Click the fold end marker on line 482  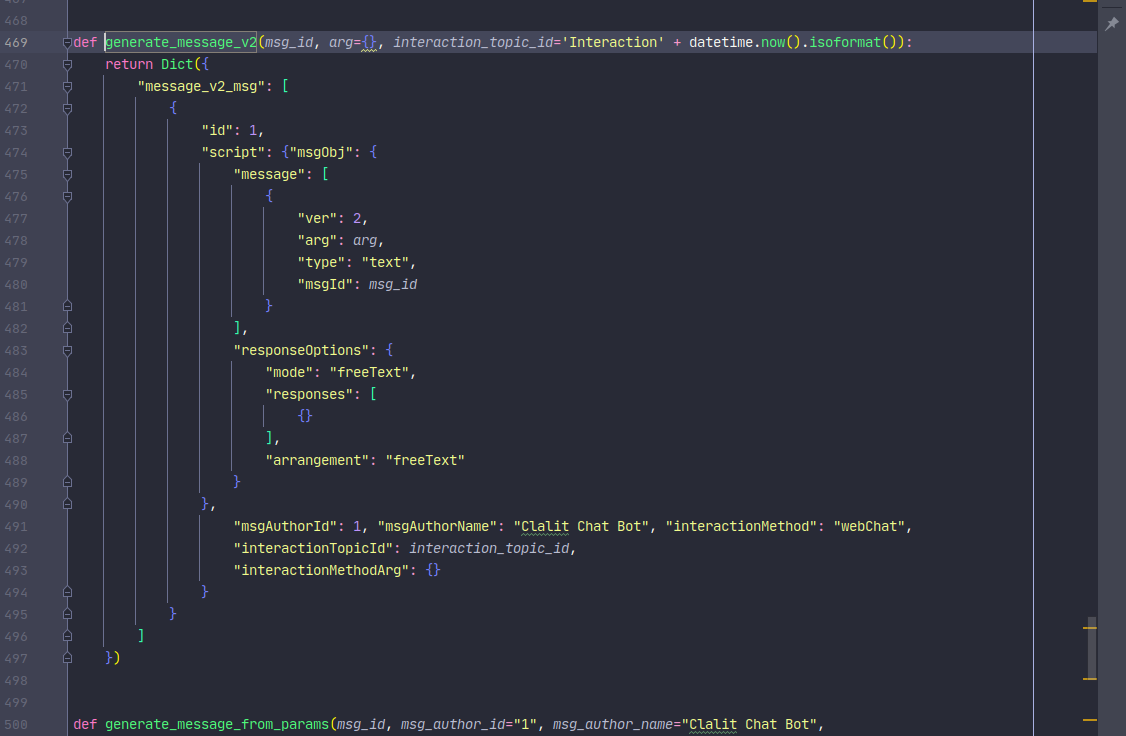68,329
